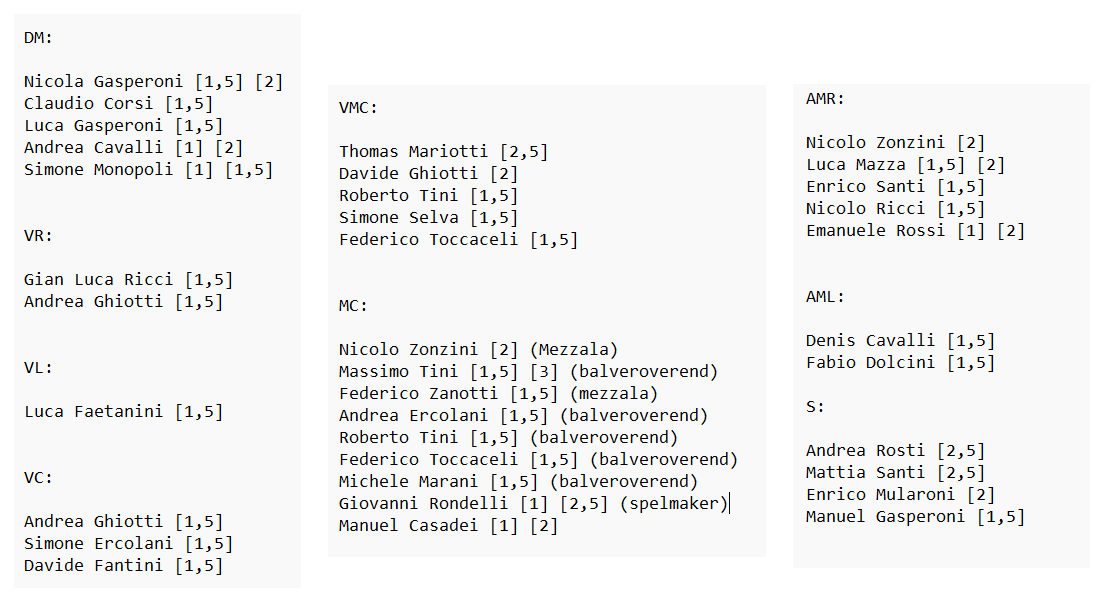Click the VR: heading

38,235
